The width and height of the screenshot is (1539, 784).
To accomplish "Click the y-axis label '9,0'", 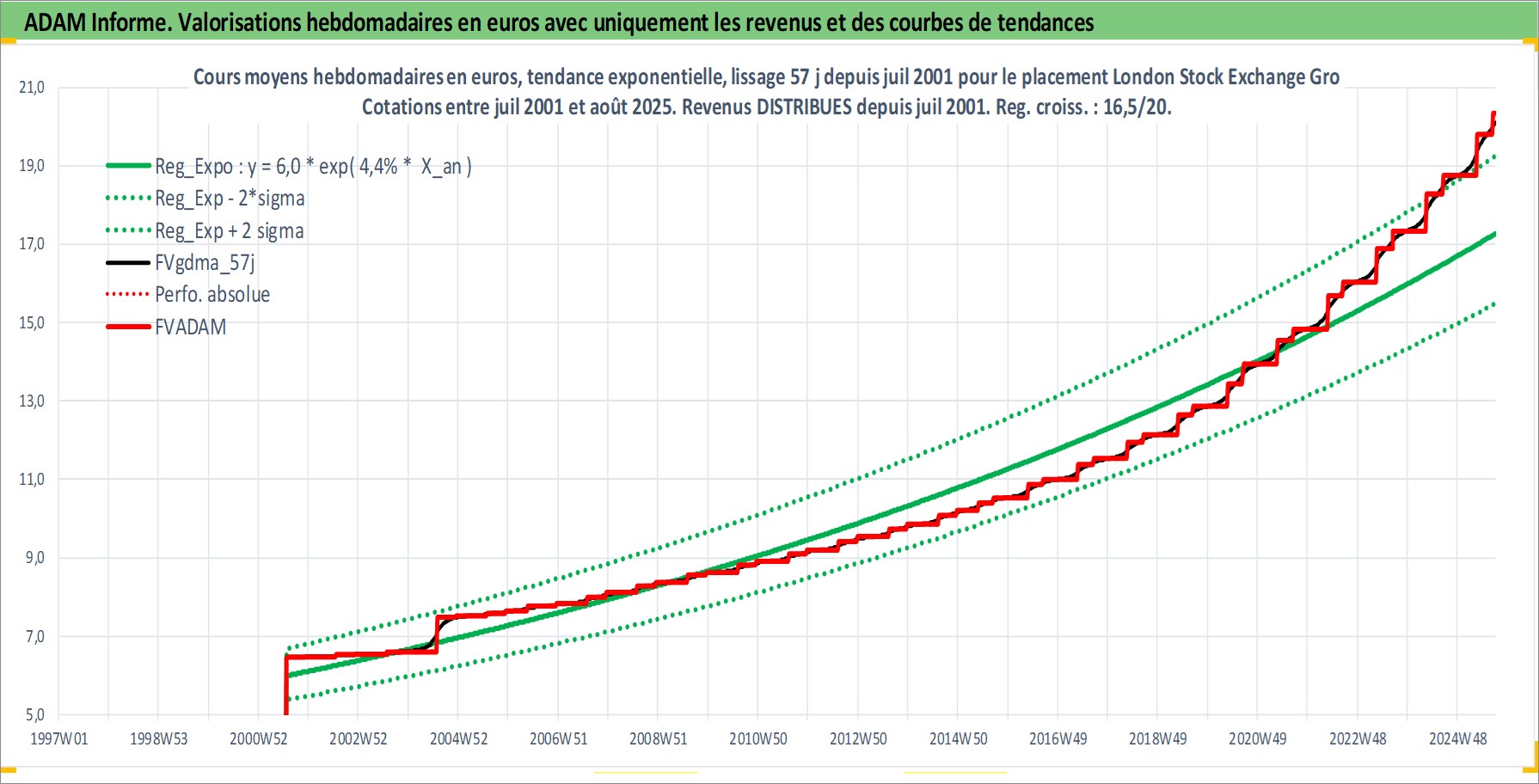I will [34, 558].
